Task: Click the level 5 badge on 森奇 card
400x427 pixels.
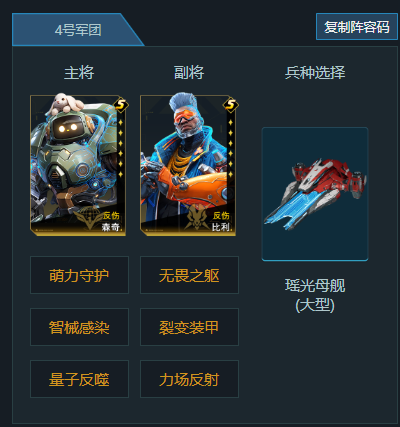Action: point(121,105)
